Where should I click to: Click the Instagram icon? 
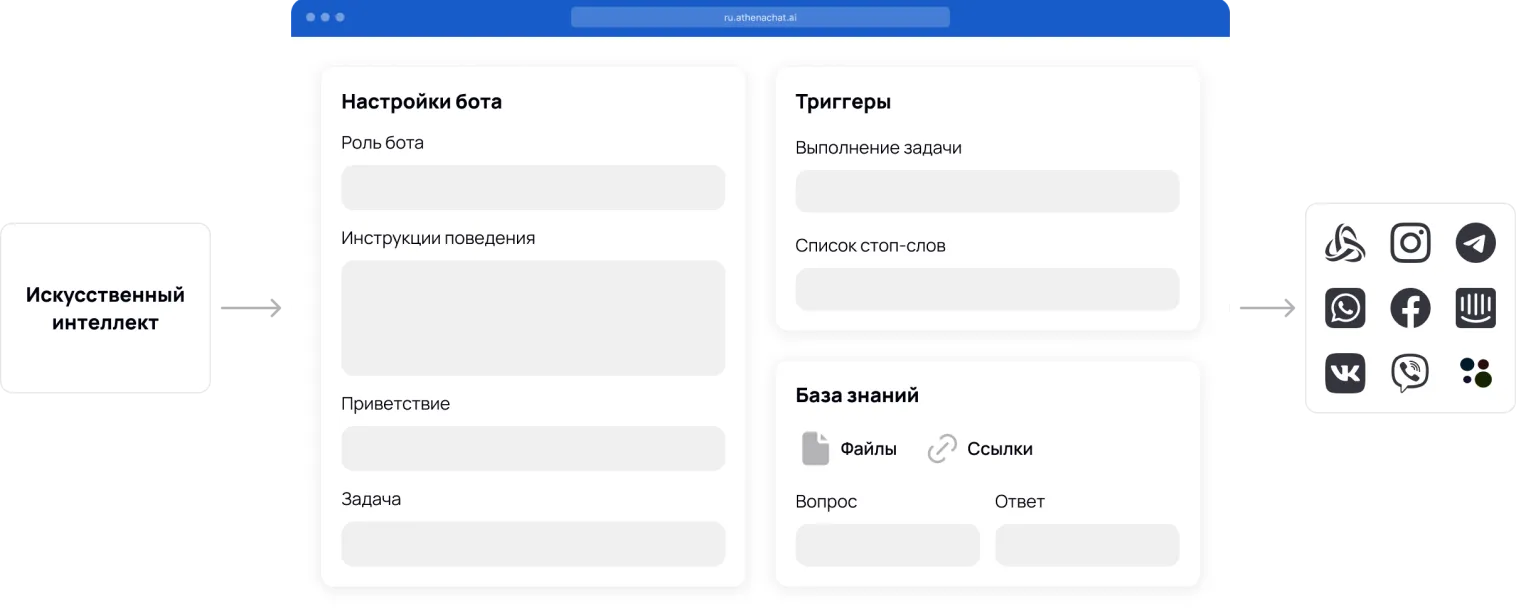pos(1410,243)
